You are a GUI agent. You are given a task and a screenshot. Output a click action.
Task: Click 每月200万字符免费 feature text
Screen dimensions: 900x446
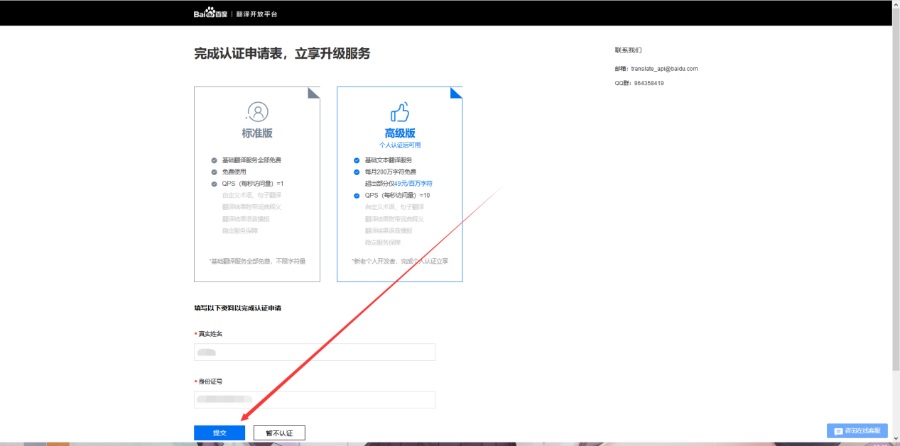[390, 172]
